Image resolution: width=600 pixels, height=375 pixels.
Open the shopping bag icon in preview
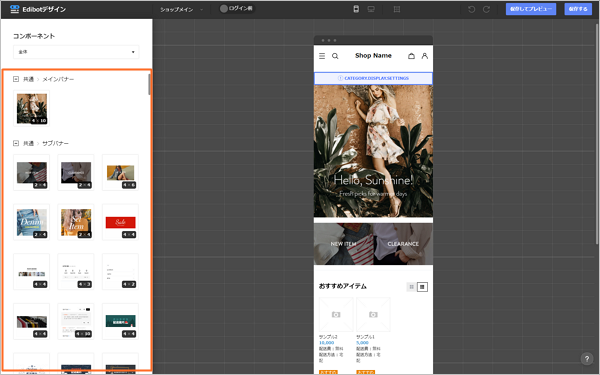(x=411, y=56)
